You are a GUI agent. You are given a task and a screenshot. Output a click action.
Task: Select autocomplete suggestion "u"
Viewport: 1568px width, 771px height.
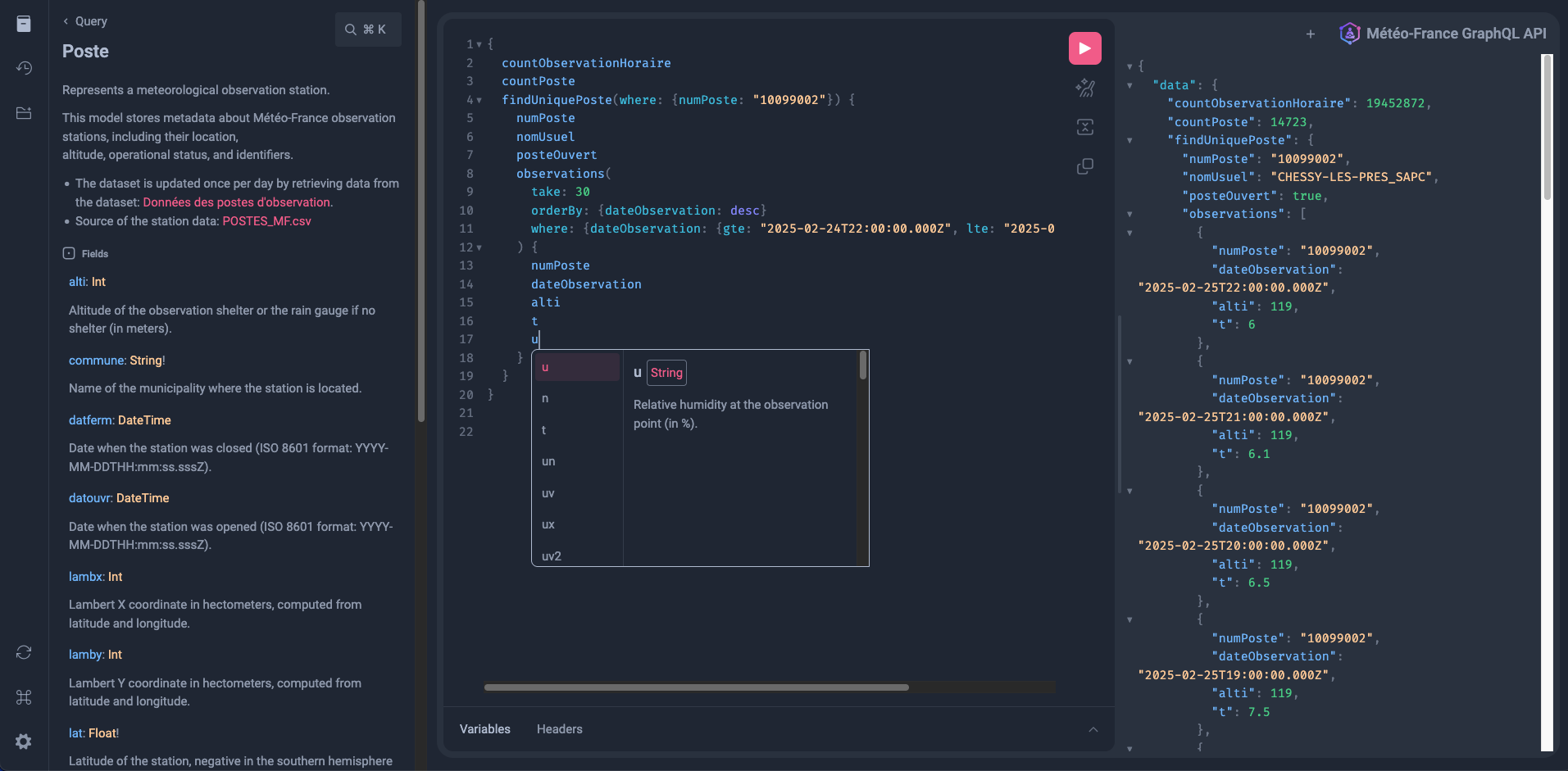[577, 367]
